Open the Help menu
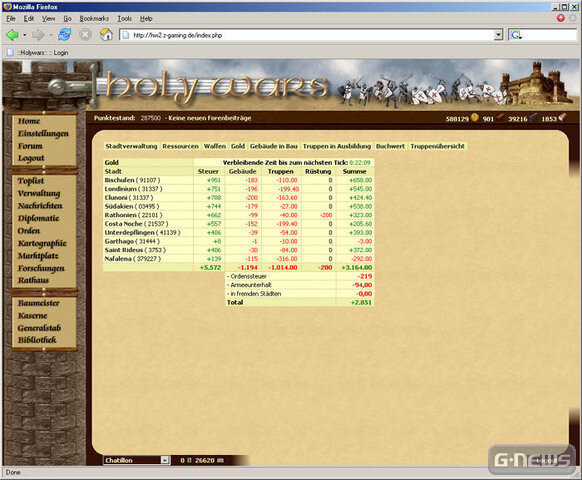 [146, 19]
